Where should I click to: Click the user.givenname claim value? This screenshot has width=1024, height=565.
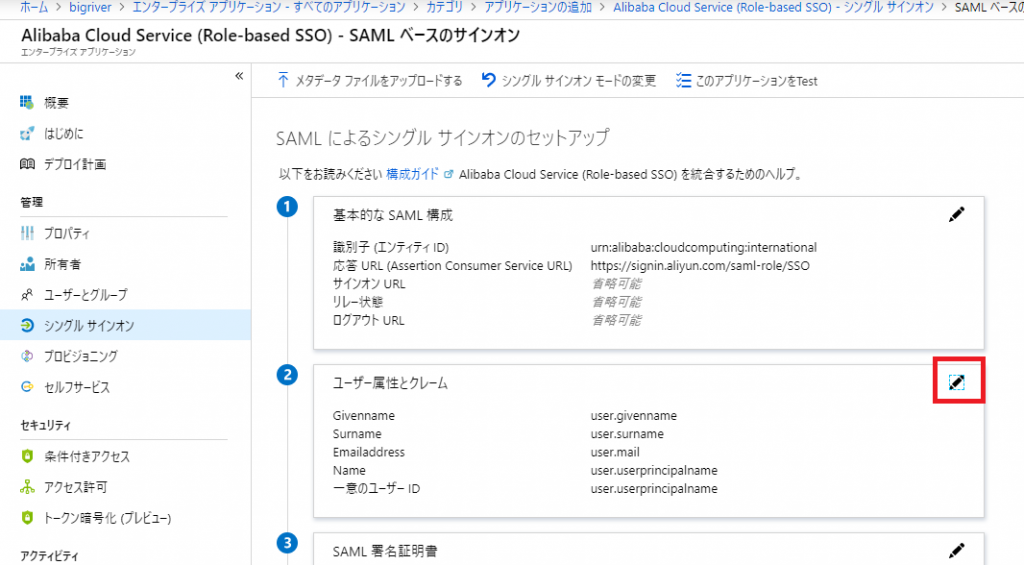click(x=633, y=415)
